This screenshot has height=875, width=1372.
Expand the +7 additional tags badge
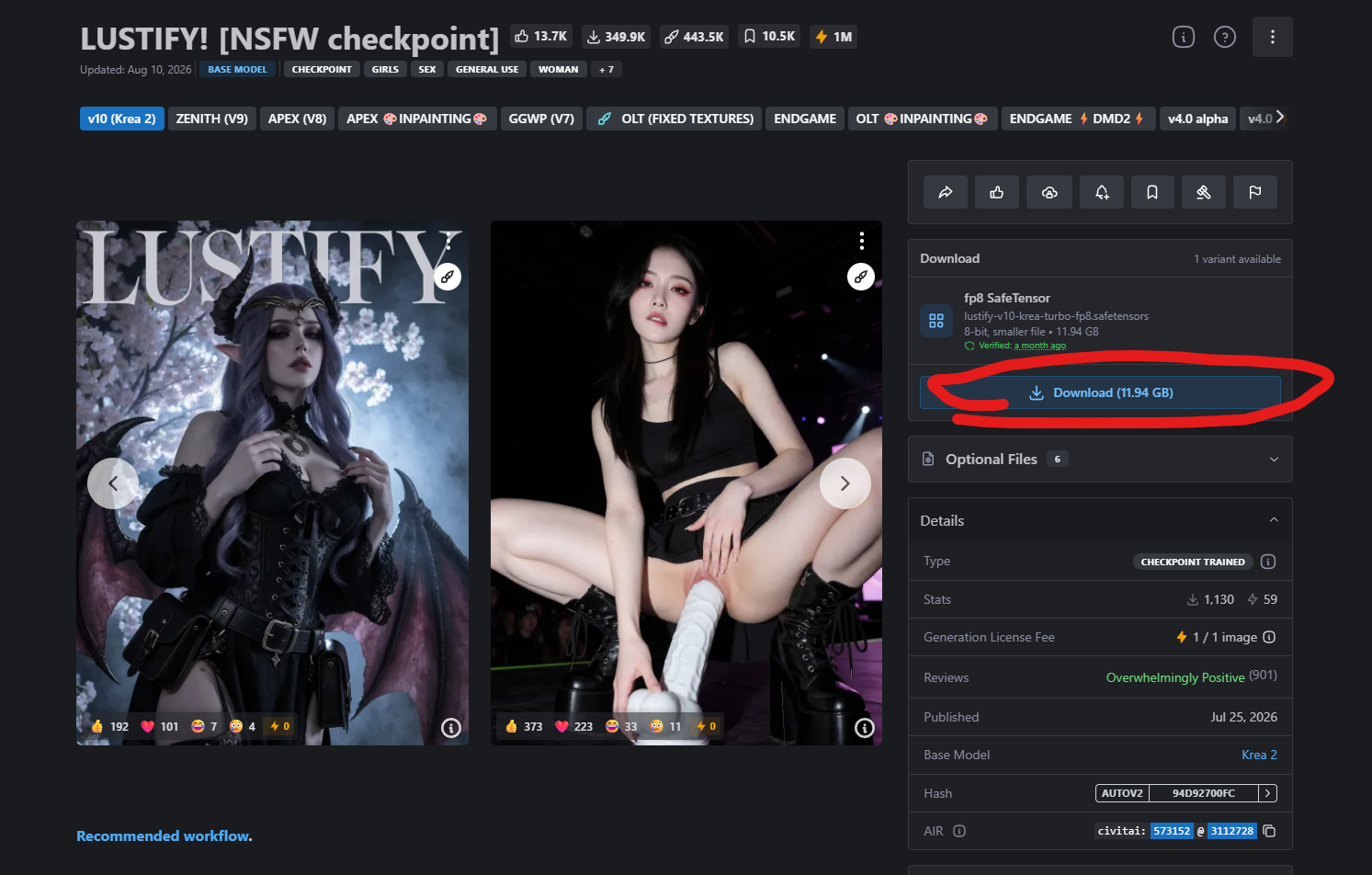pos(607,69)
